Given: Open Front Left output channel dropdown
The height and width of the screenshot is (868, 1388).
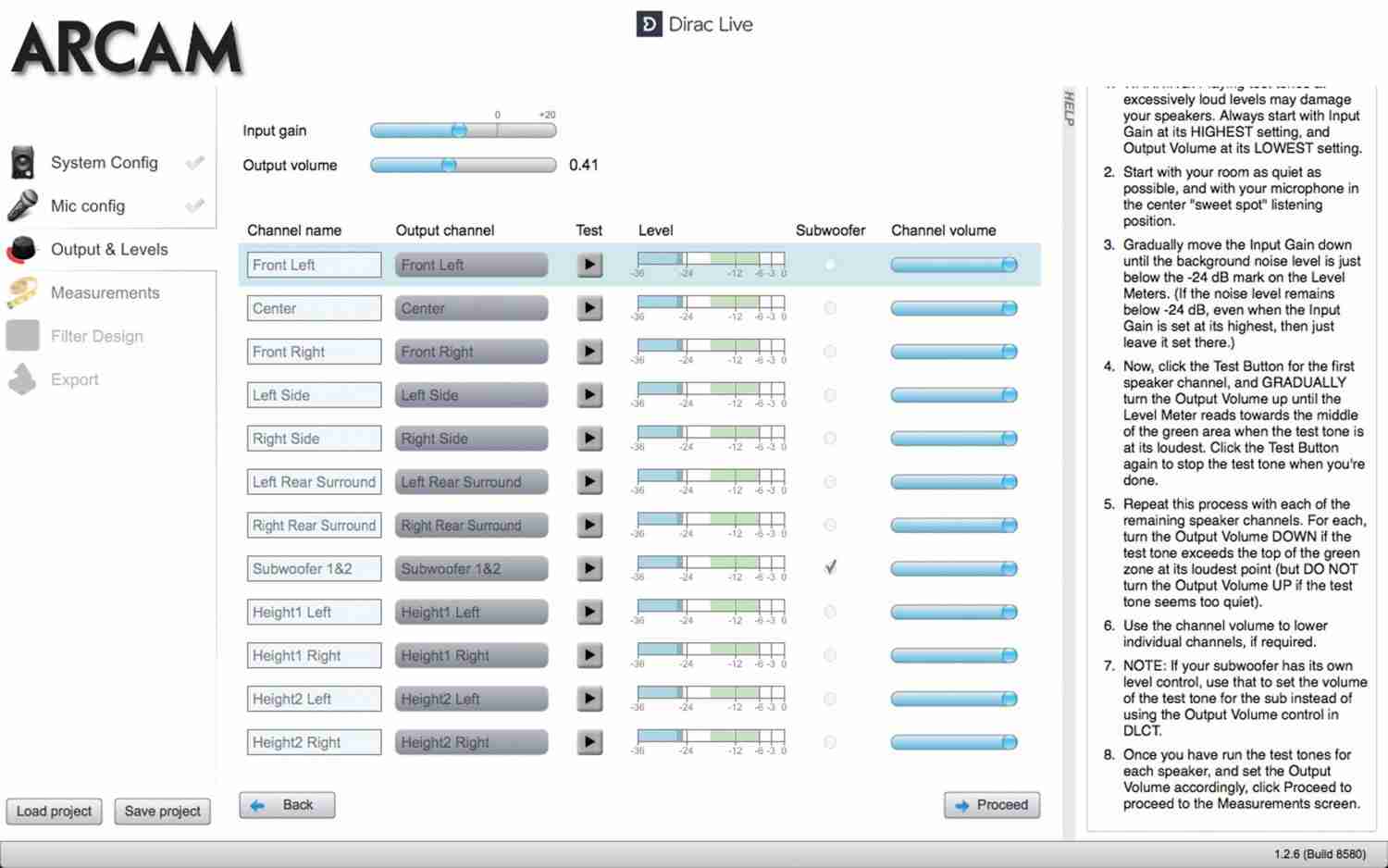Looking at the screenshot, I should (471, 265).
